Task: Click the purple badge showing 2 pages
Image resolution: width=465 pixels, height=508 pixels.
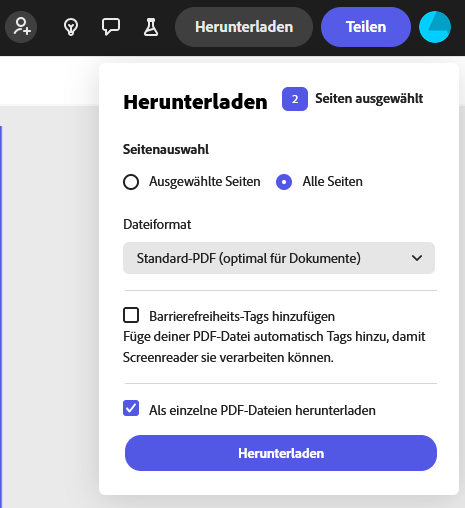Action: click(x=295, y=99)
